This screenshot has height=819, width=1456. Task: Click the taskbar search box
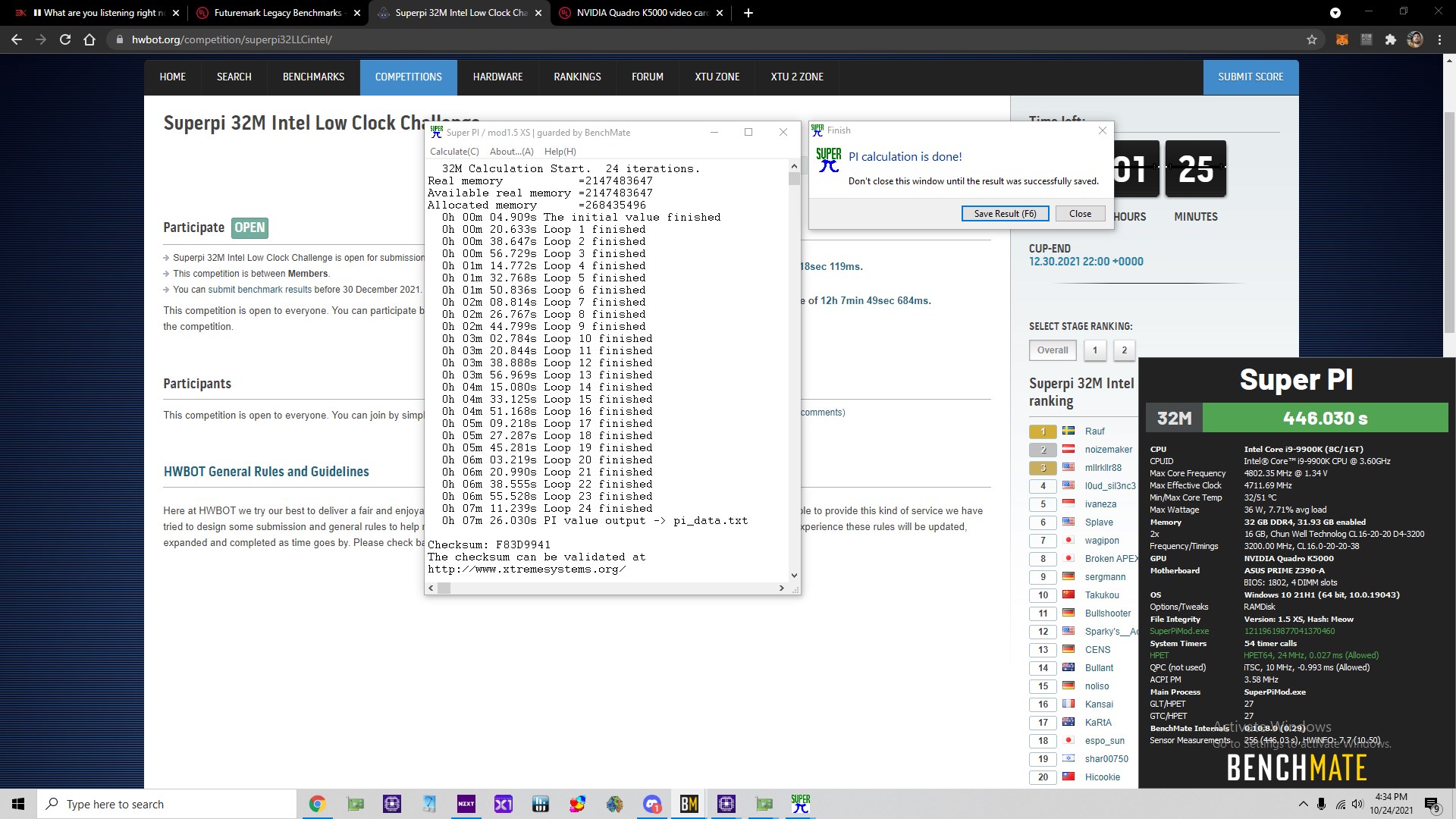167,804
